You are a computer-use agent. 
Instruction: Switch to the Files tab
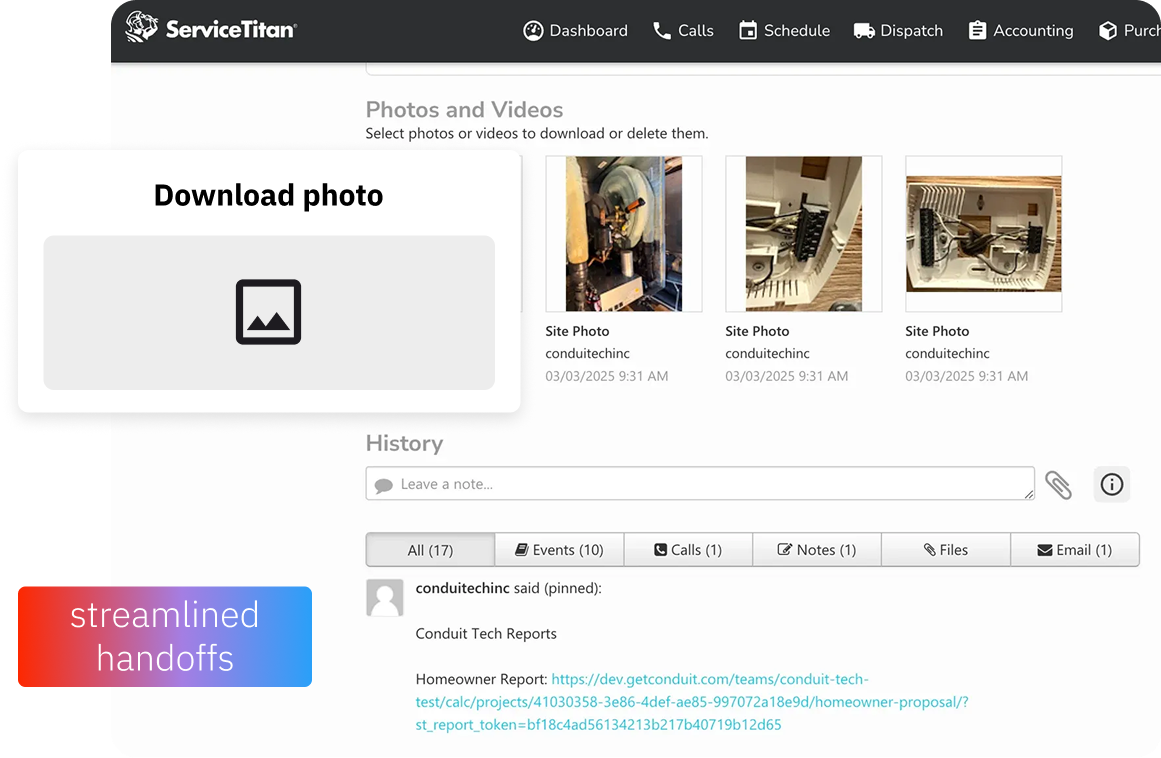[x=946, y=550]
